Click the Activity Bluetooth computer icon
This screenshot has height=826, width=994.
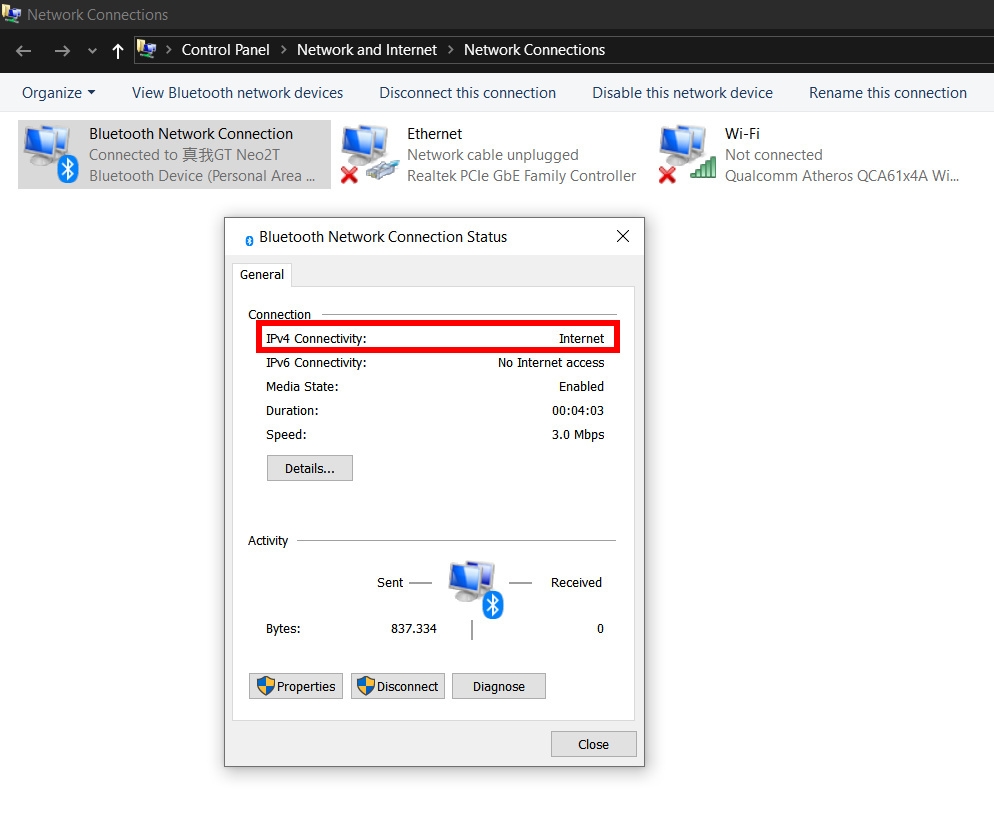pyautogui.click(x=475, y=589)
